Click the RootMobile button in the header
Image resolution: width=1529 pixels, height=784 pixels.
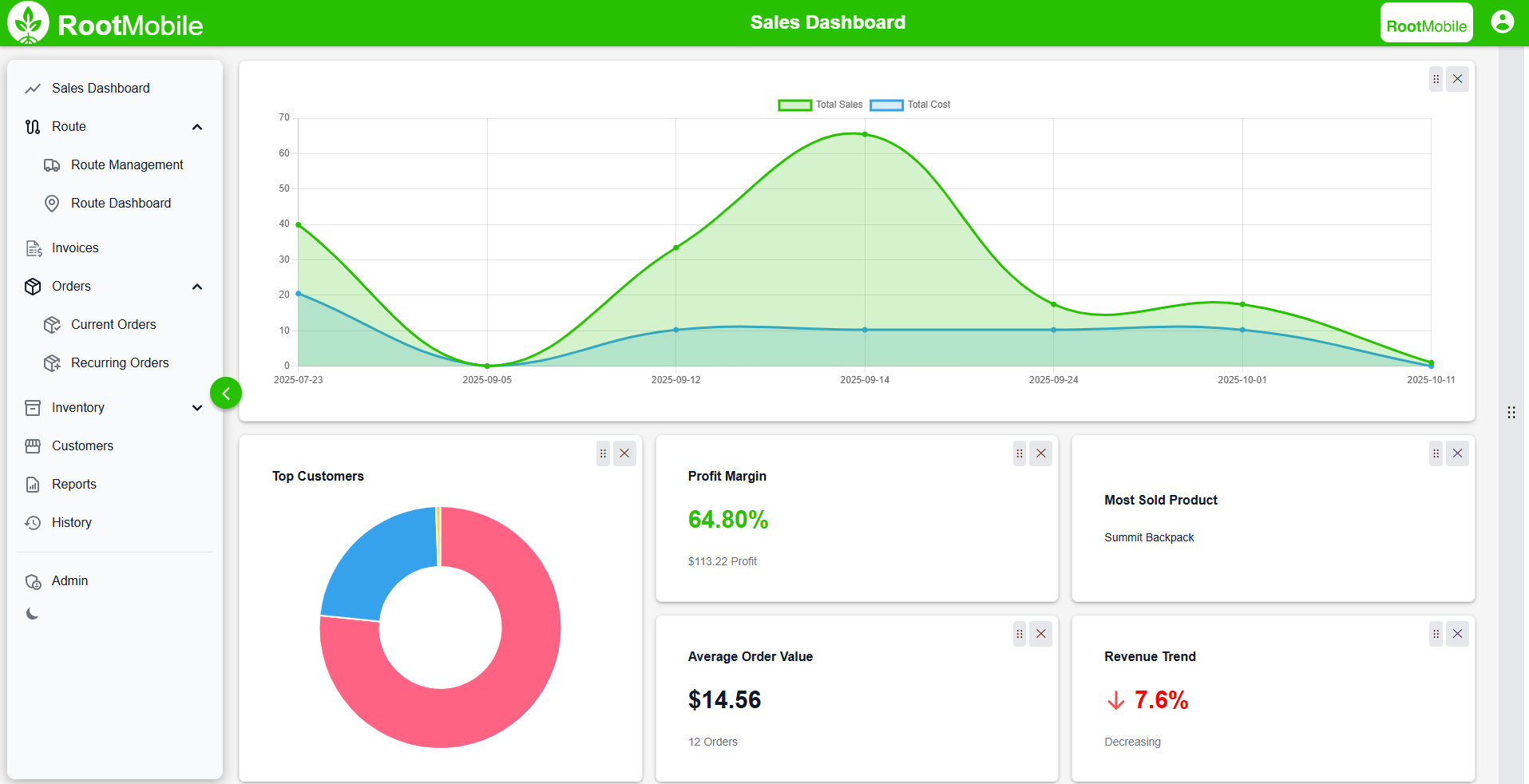[1426, 22]
